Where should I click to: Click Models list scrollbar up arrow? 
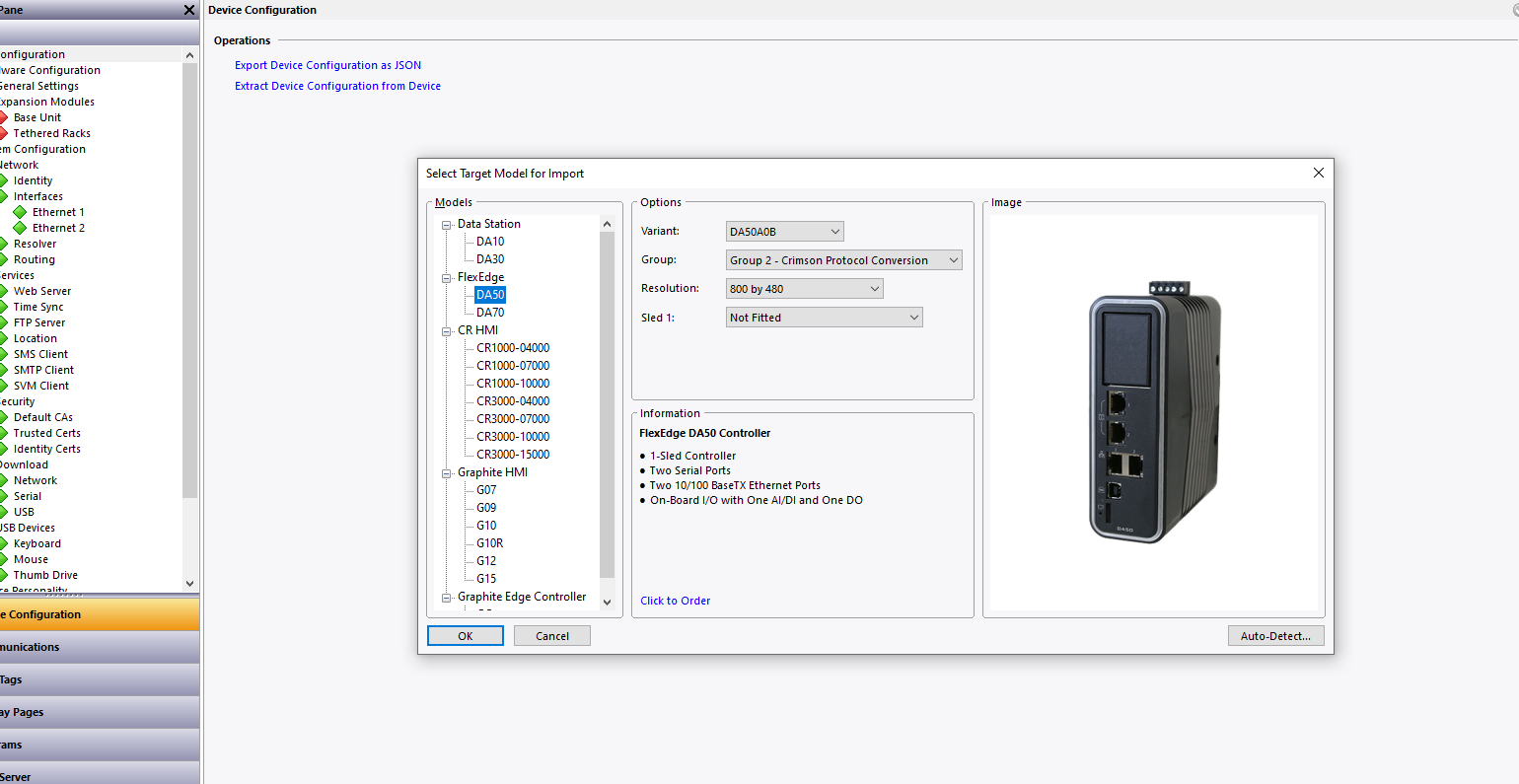[x=607, y=224]
